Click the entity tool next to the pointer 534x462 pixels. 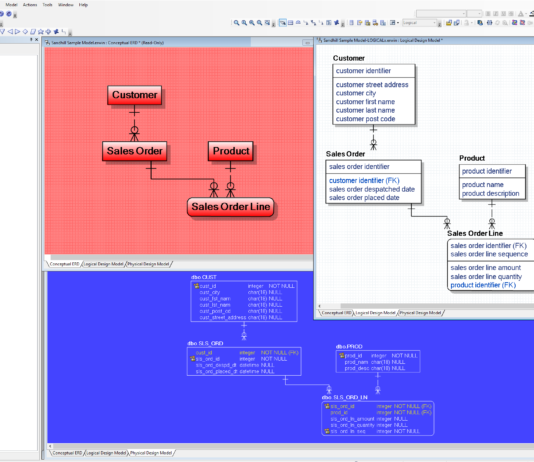click(x=290, y=23)
